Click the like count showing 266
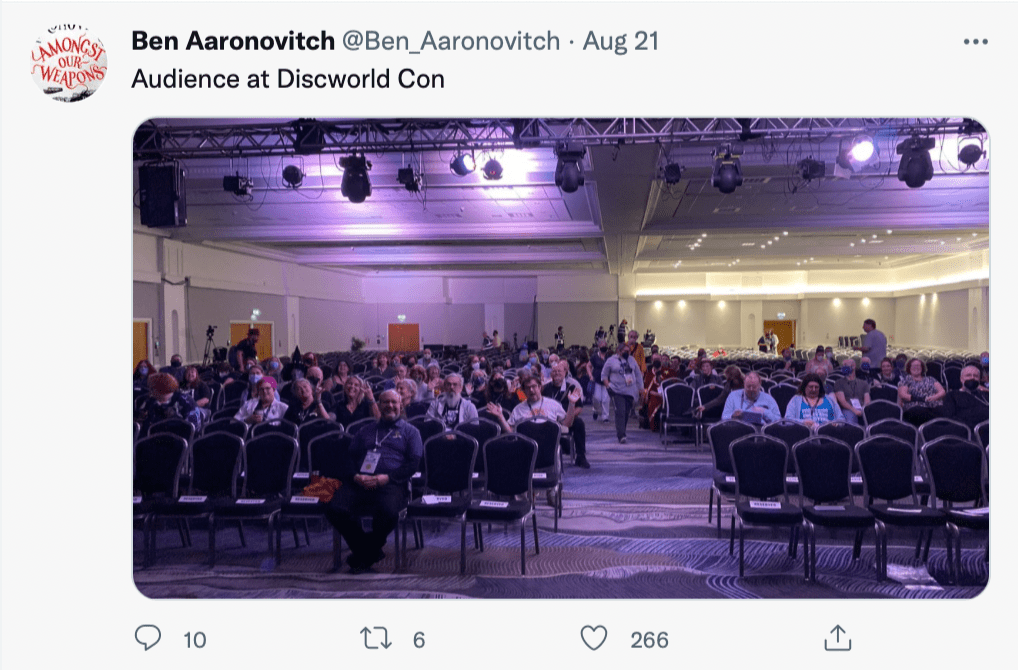1018x670 pixels. [x=649, y=640]
